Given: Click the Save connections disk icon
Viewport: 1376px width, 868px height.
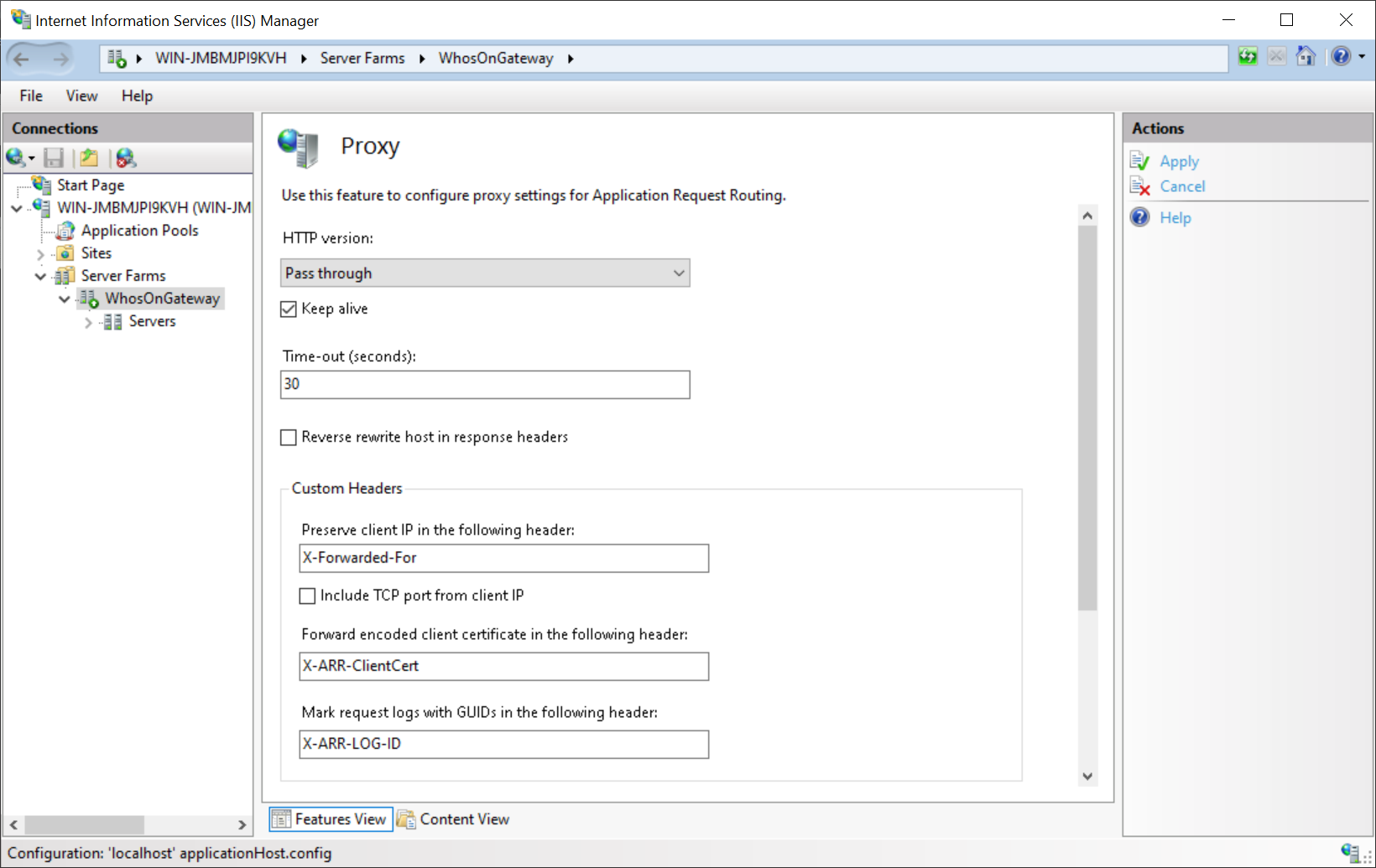Looking at the screenshot, I should tap(54, 158).
